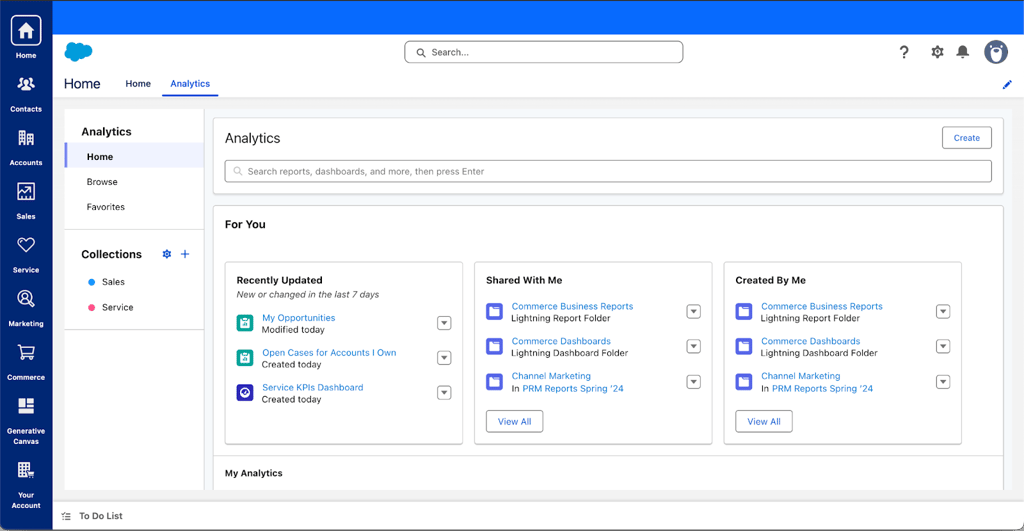The width and height of the screenshot is (1024, 531).
Task: Click Shared With Me Channel Marketing folder icon
Action: coord(494,381)
